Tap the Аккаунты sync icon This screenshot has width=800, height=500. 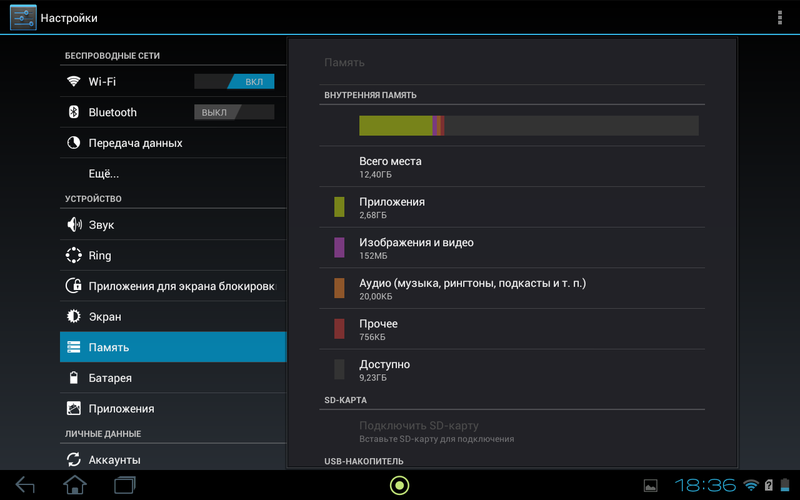point(73,459)
